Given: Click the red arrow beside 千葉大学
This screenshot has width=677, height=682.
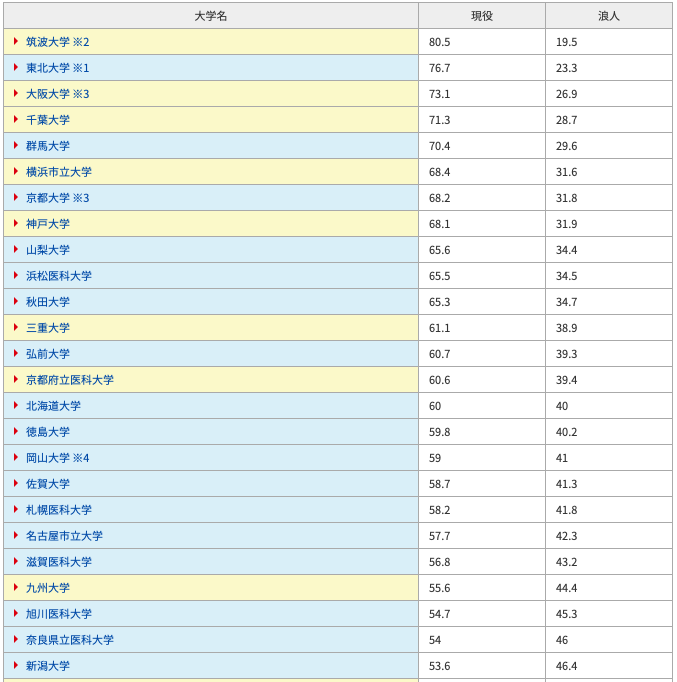Looking at the screenshot, I should [x=16, y=119].
